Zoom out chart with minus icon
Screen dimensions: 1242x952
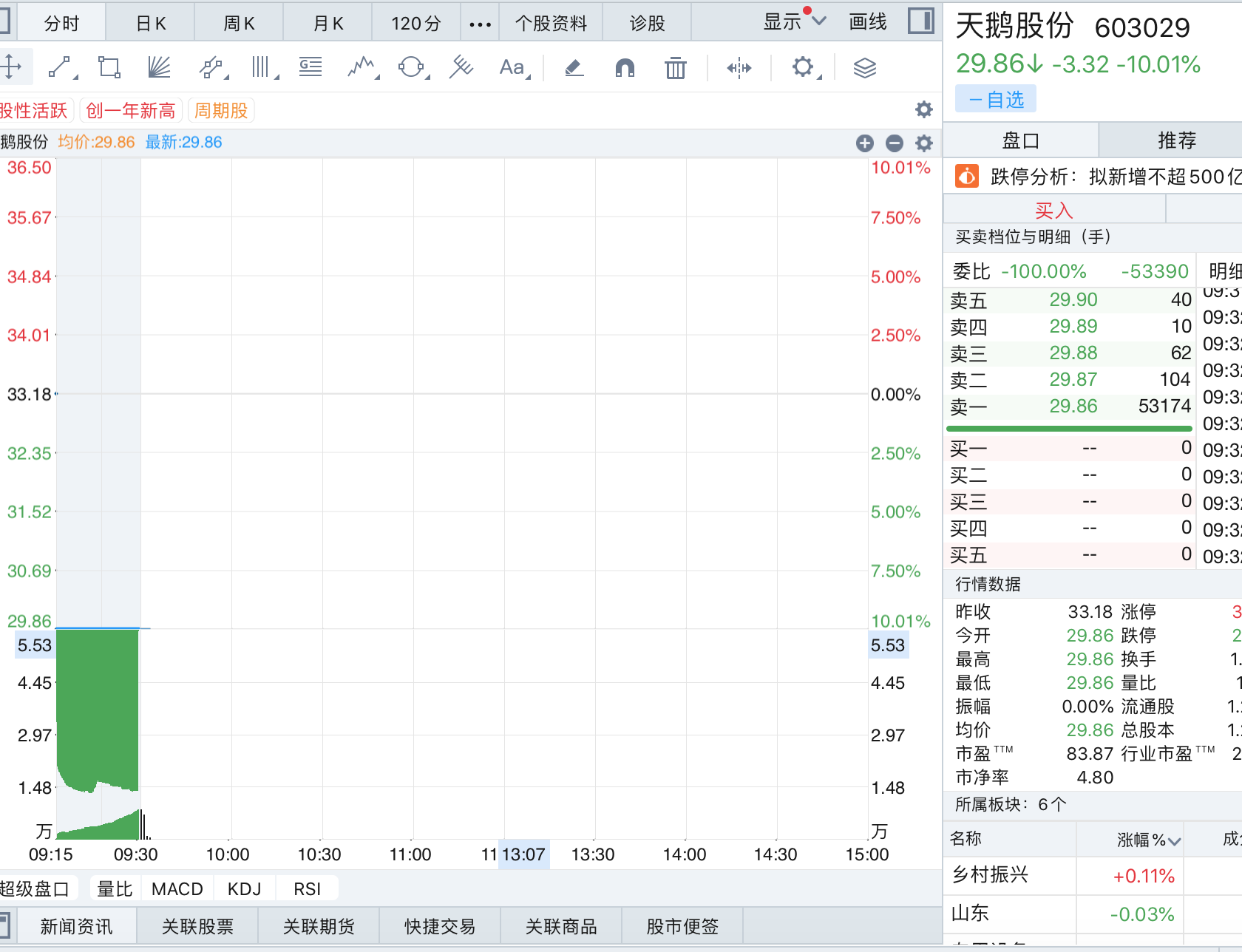tap(894, 143)
